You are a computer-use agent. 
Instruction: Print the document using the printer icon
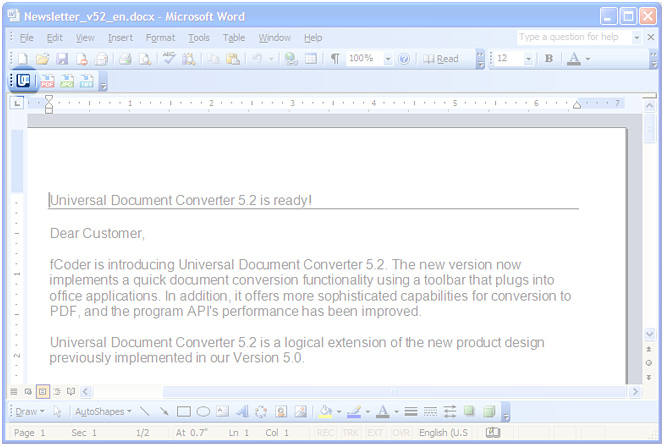pos(125,59)
